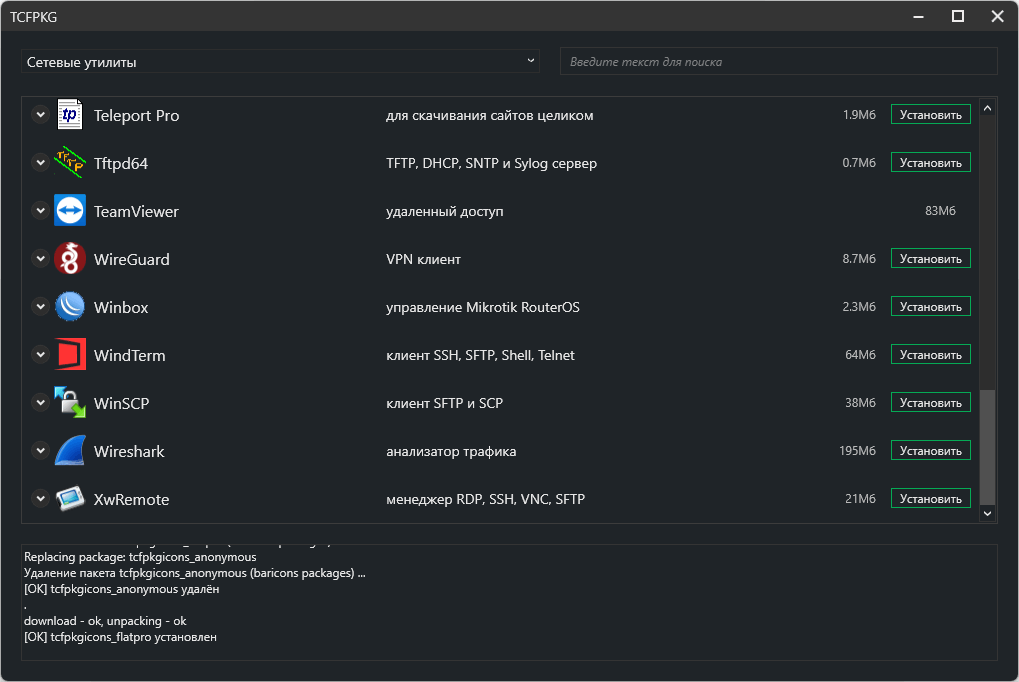Click the scrollbar down arrow

tap(988, 513)
